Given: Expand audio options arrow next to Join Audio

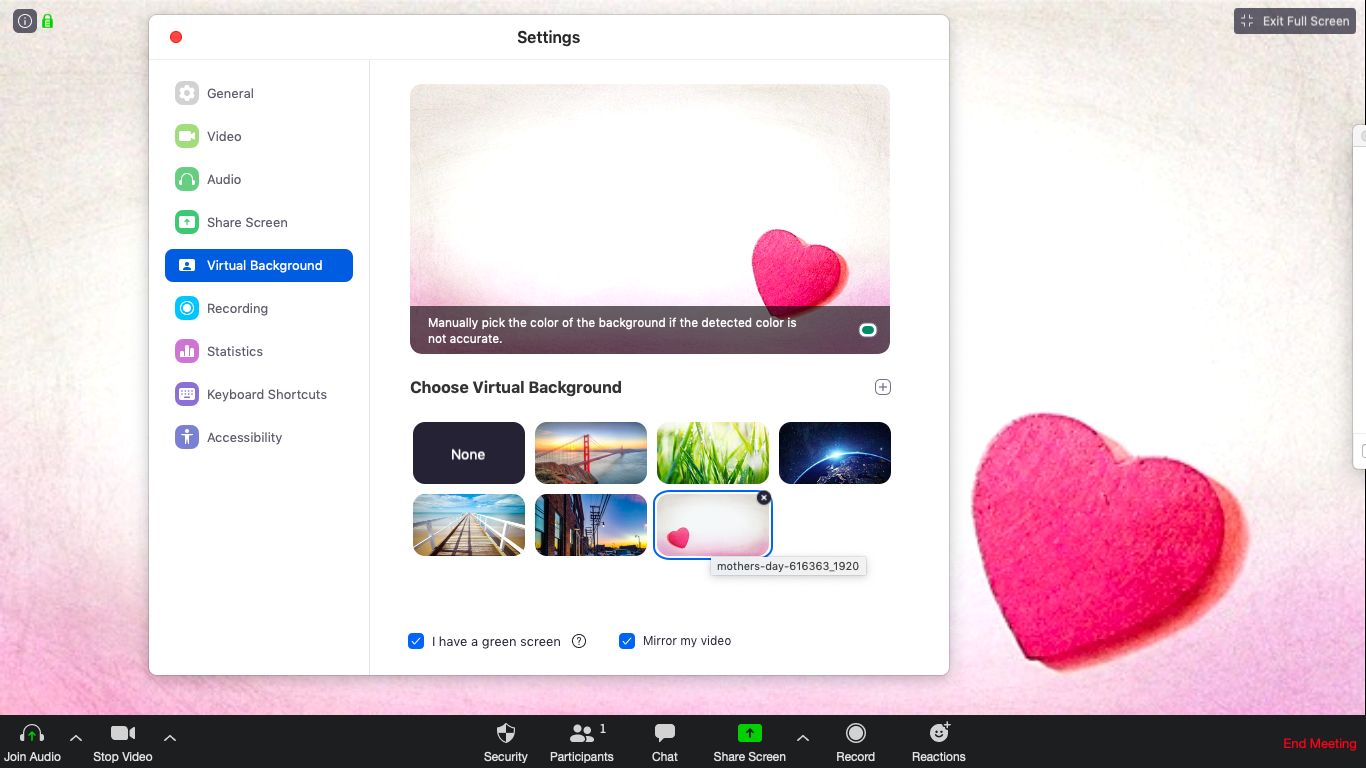Looking at the screenshot, I should pos(76,738).
